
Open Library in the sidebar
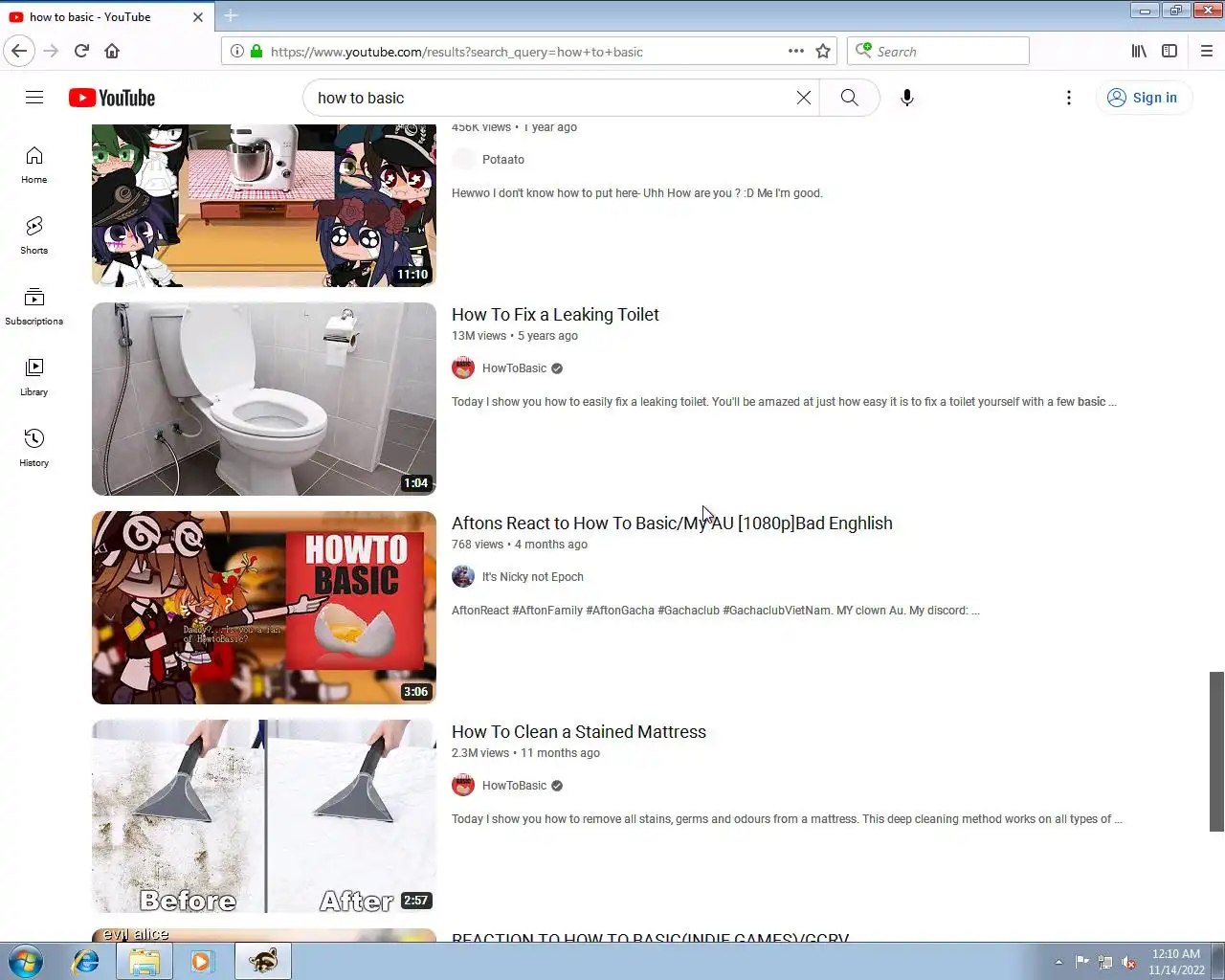tap(34, 377)
